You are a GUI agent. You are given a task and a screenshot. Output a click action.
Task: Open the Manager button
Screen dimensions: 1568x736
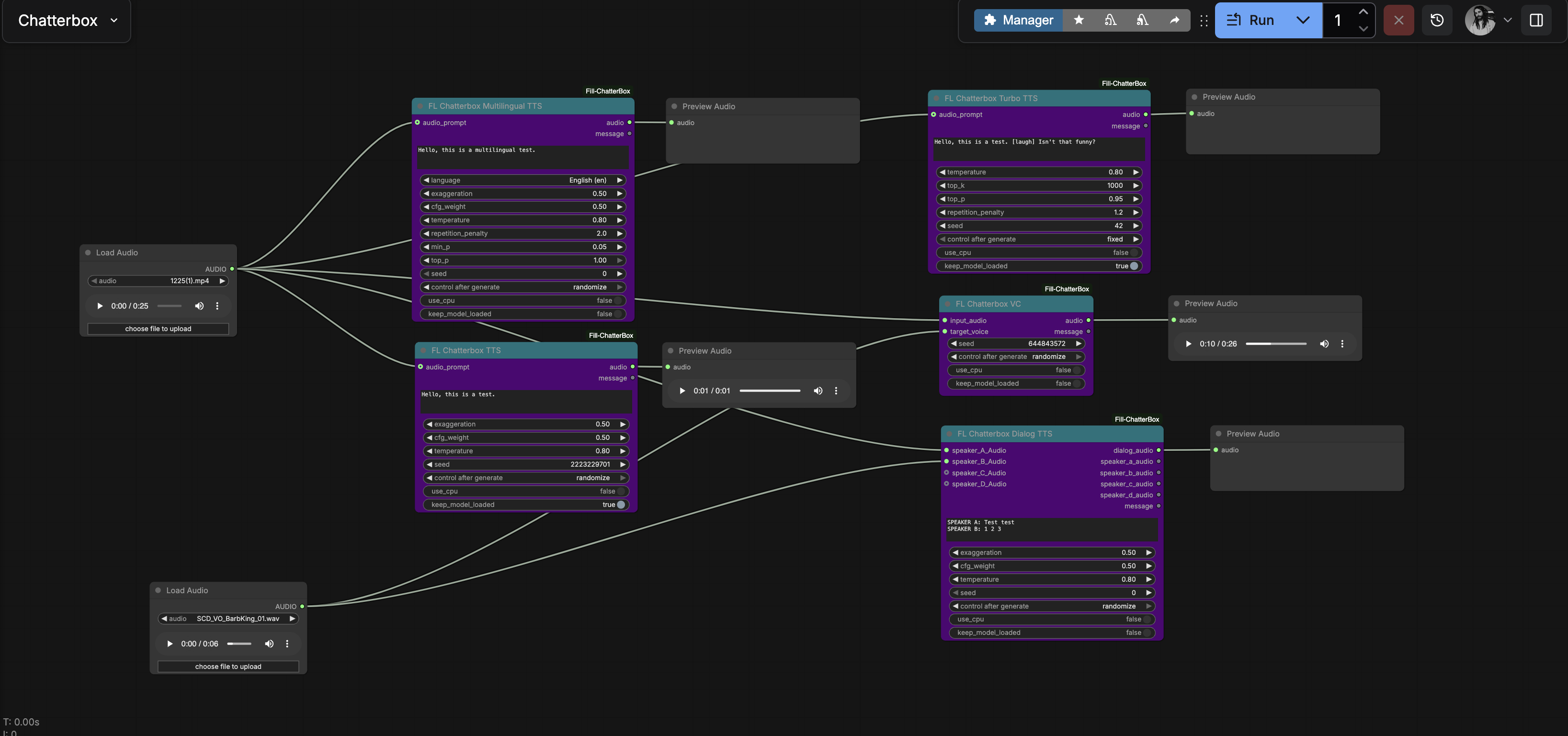[x=1018, y=20]
